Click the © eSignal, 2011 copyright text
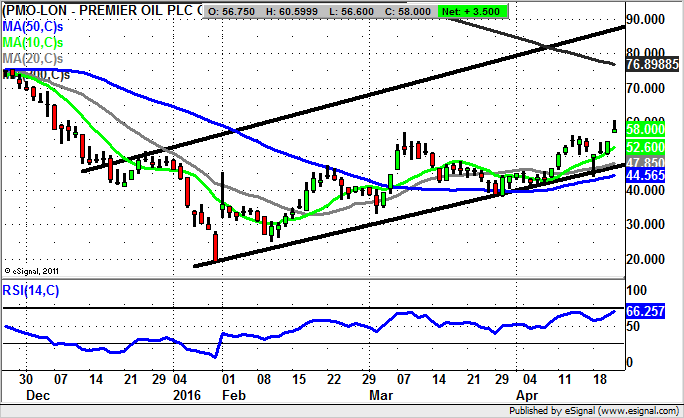The height and width of the screenshot is (418, 684). (31, 271)
